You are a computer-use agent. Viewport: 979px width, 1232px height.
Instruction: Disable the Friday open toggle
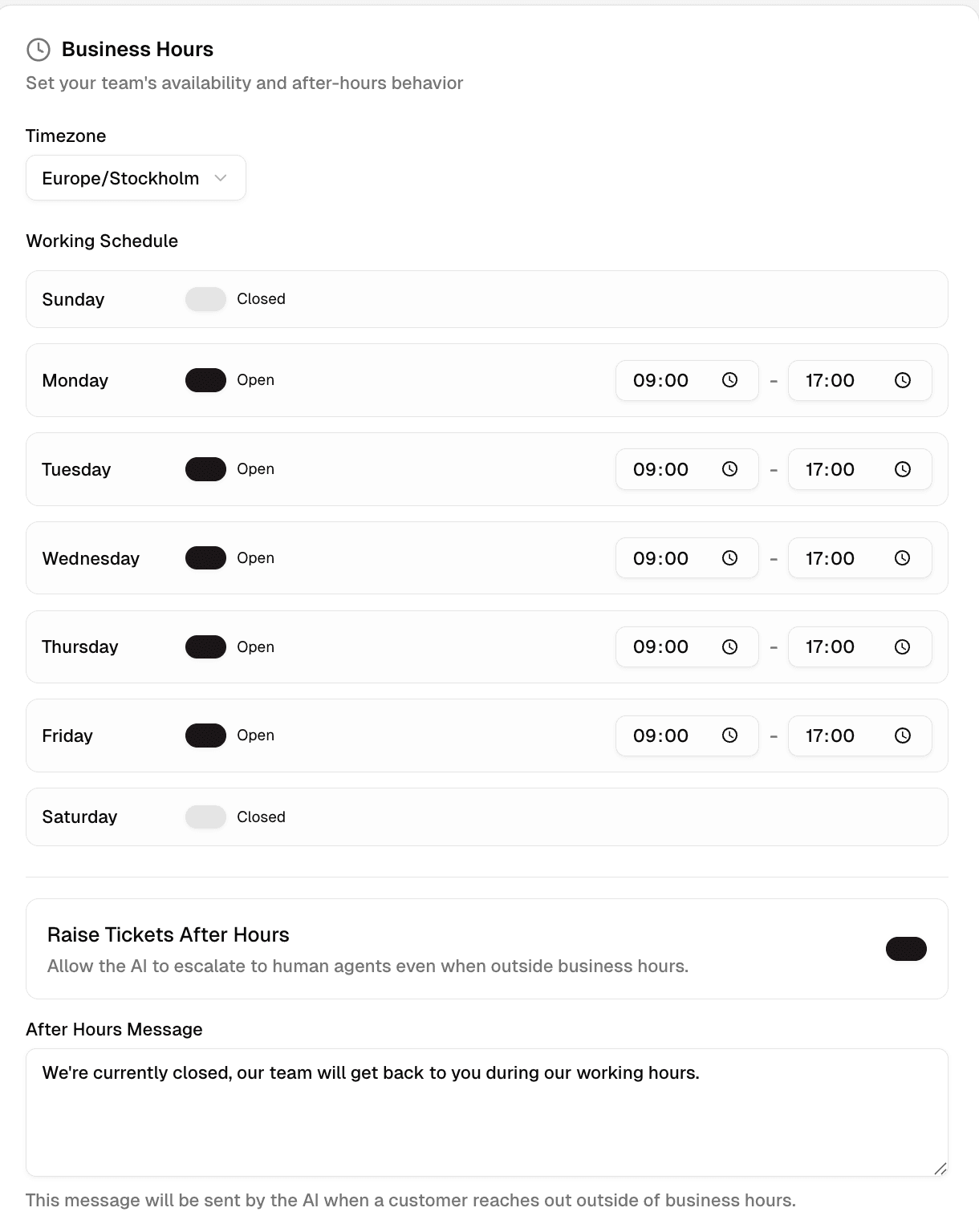205,736
